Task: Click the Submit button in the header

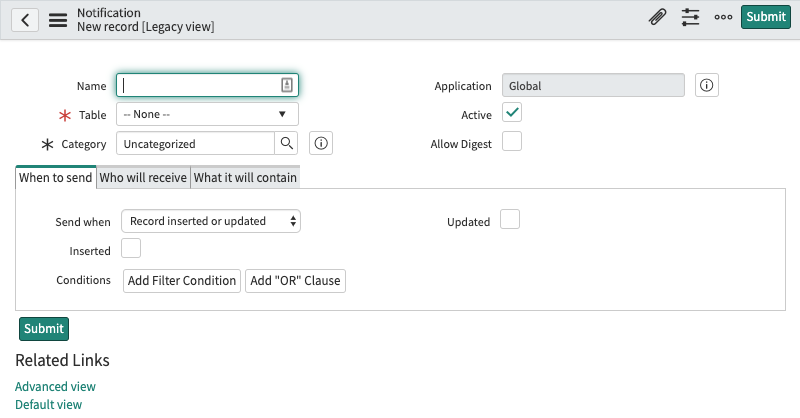Action: (x=766, y=17)
